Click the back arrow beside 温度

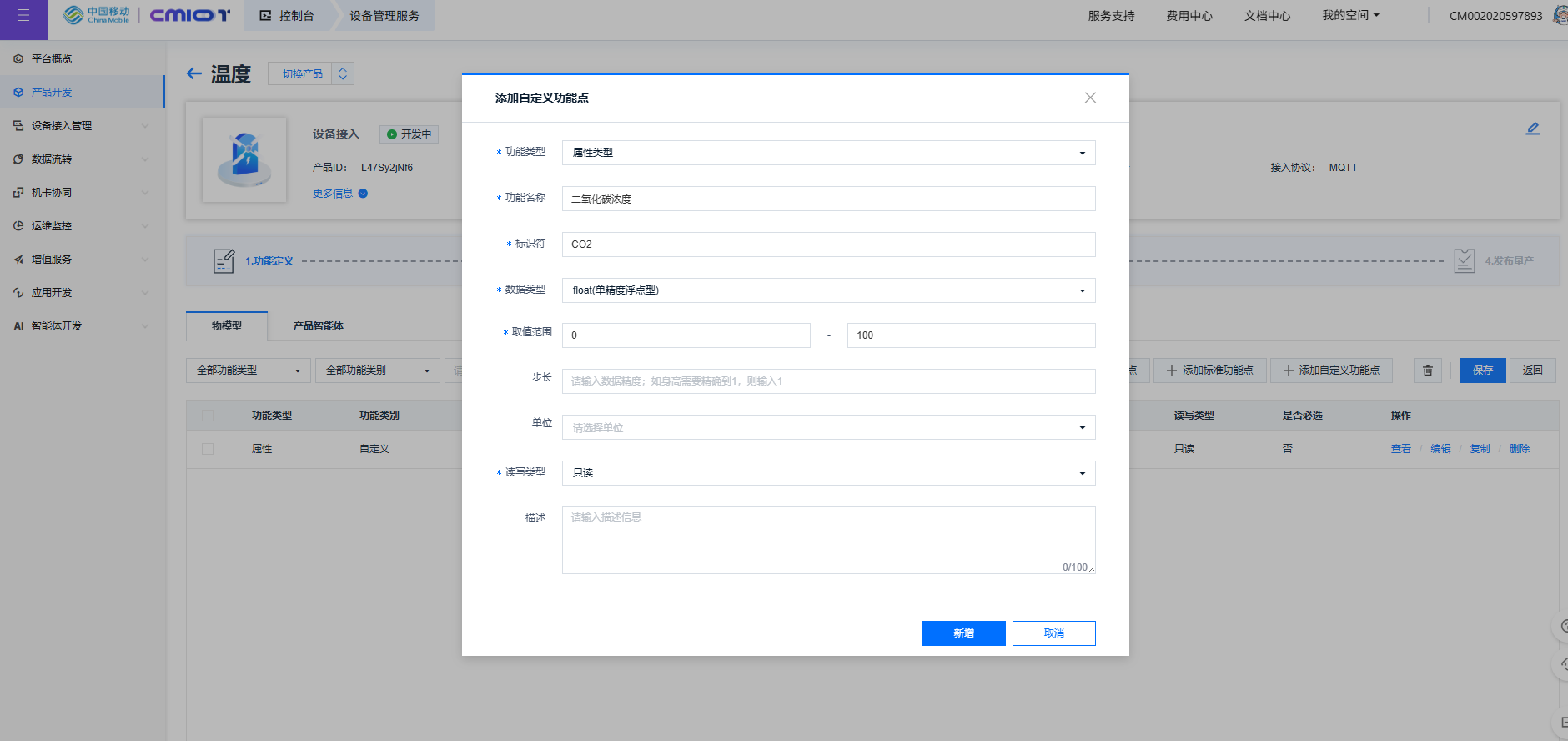(x=194, y=73)
